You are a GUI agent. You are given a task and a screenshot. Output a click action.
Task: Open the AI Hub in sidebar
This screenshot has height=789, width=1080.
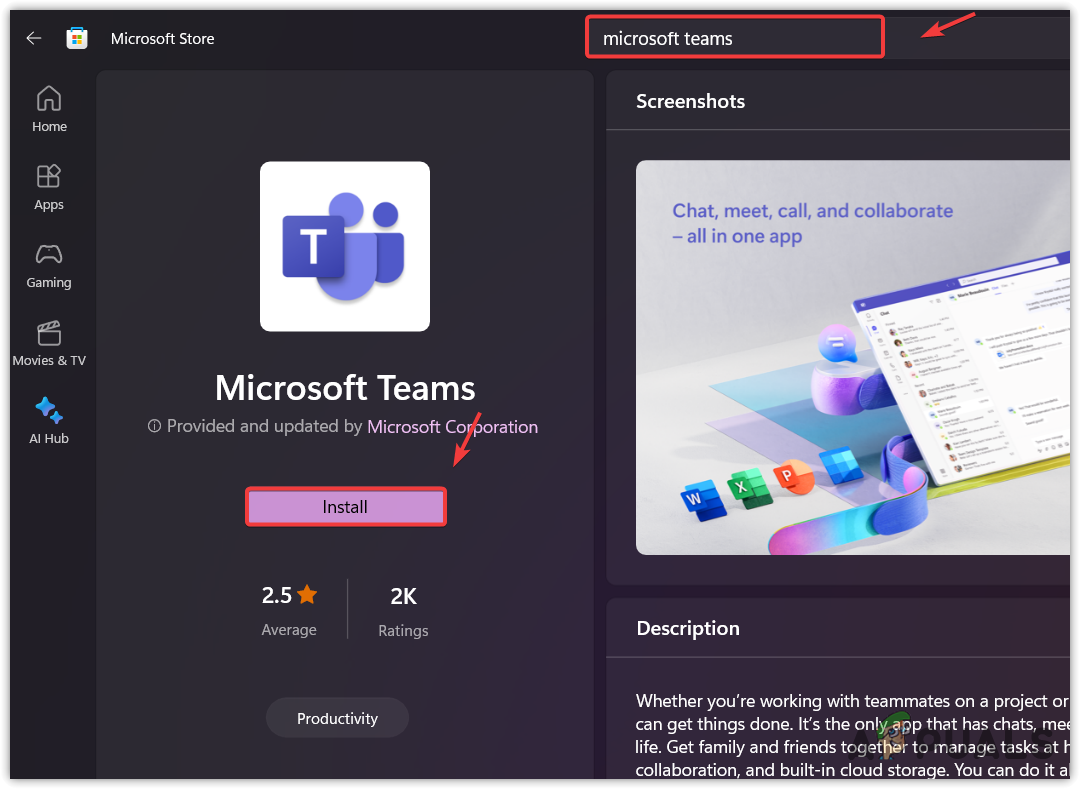click(49, 421)
